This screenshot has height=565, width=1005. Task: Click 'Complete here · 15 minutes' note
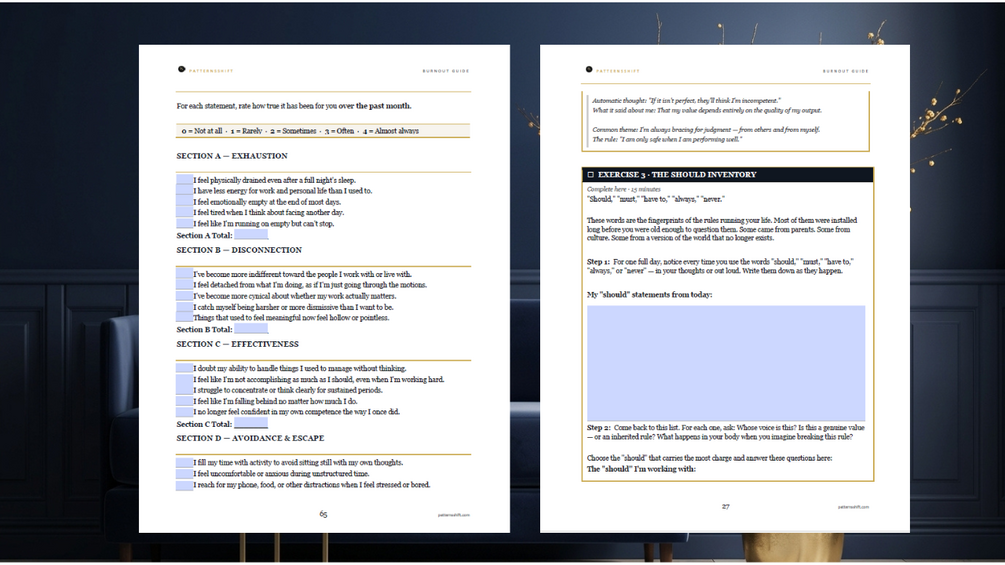(624, 190)
